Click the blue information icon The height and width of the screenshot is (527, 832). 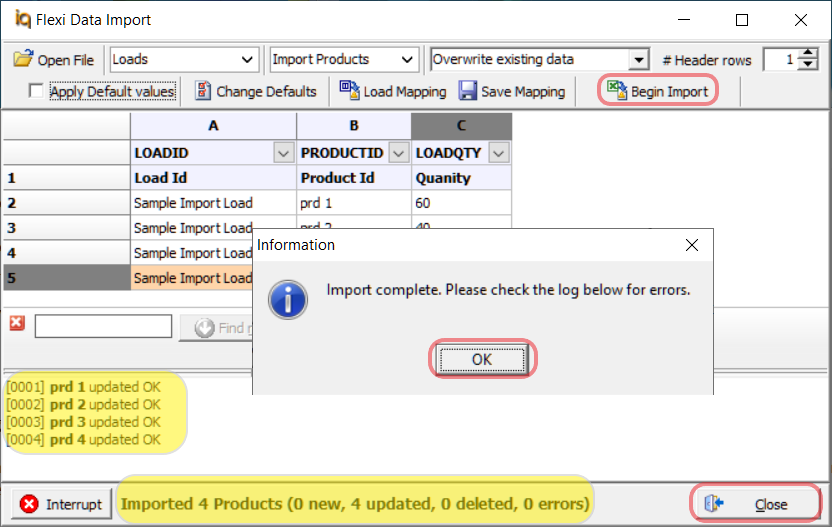point(288,300)
